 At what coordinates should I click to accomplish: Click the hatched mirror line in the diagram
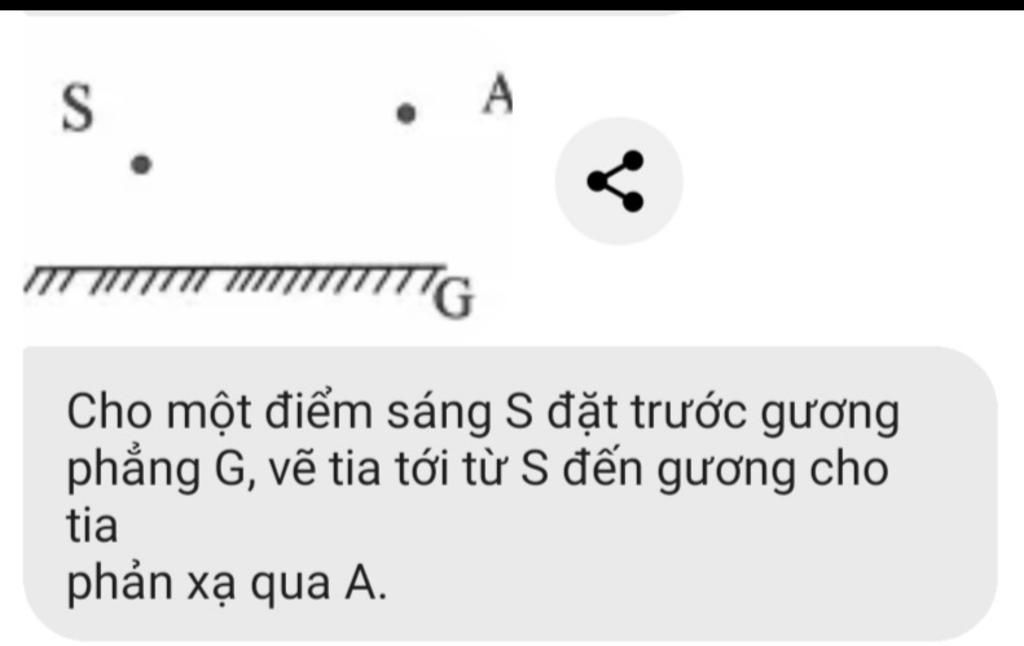point(234,278)
